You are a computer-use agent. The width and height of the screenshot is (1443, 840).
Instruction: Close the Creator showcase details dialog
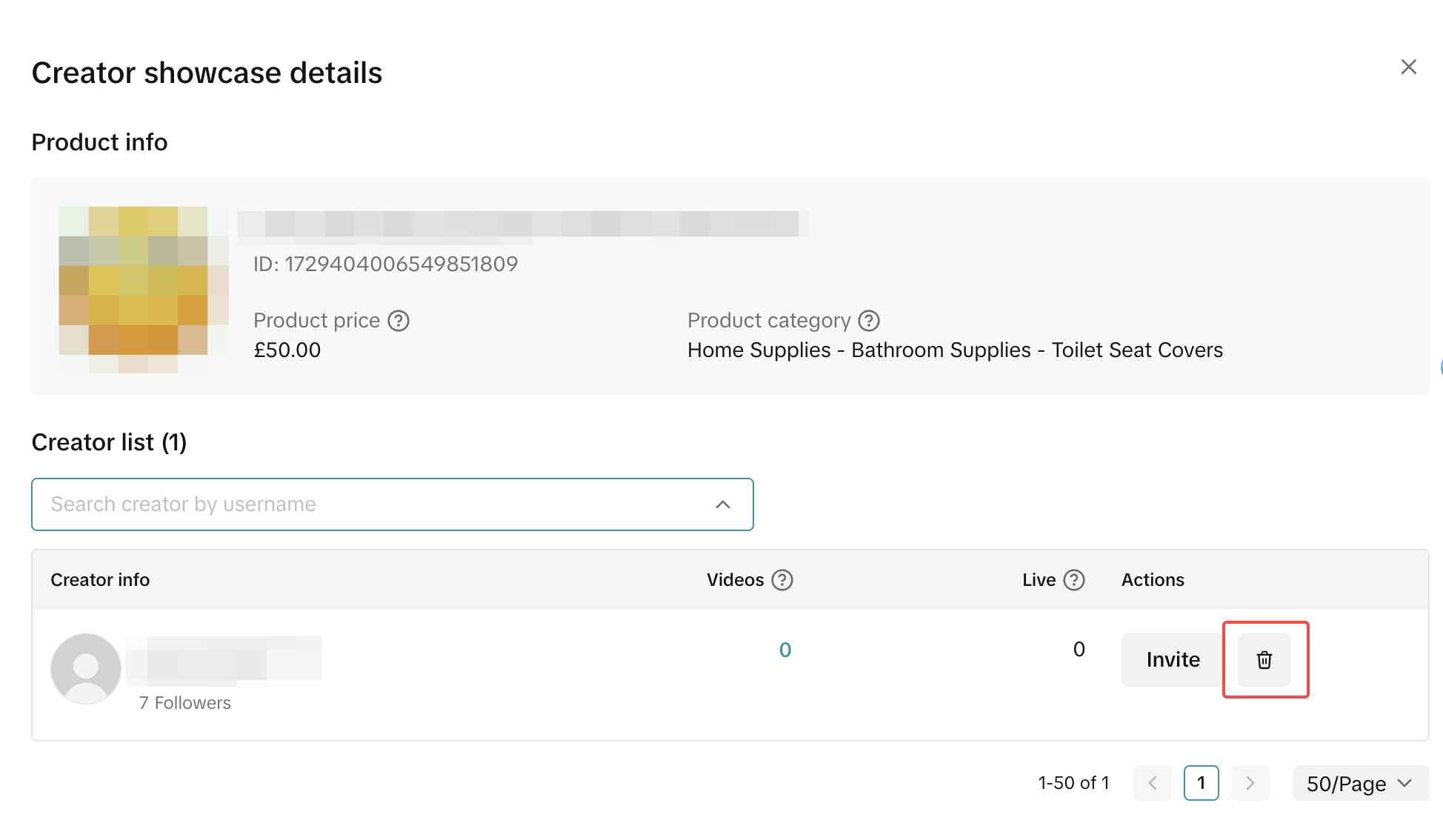(x=1408, y=67)
